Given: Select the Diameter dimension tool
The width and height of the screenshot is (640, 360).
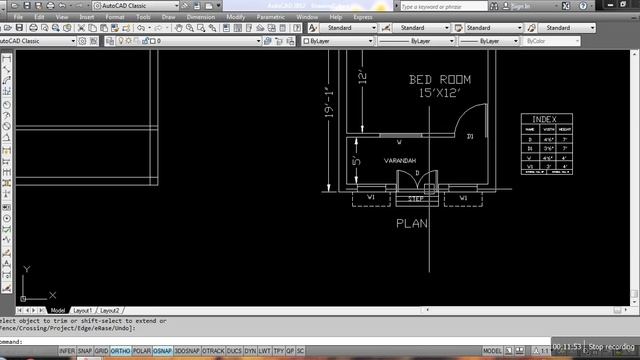Looking at the screenshot, I should (7, 127).
